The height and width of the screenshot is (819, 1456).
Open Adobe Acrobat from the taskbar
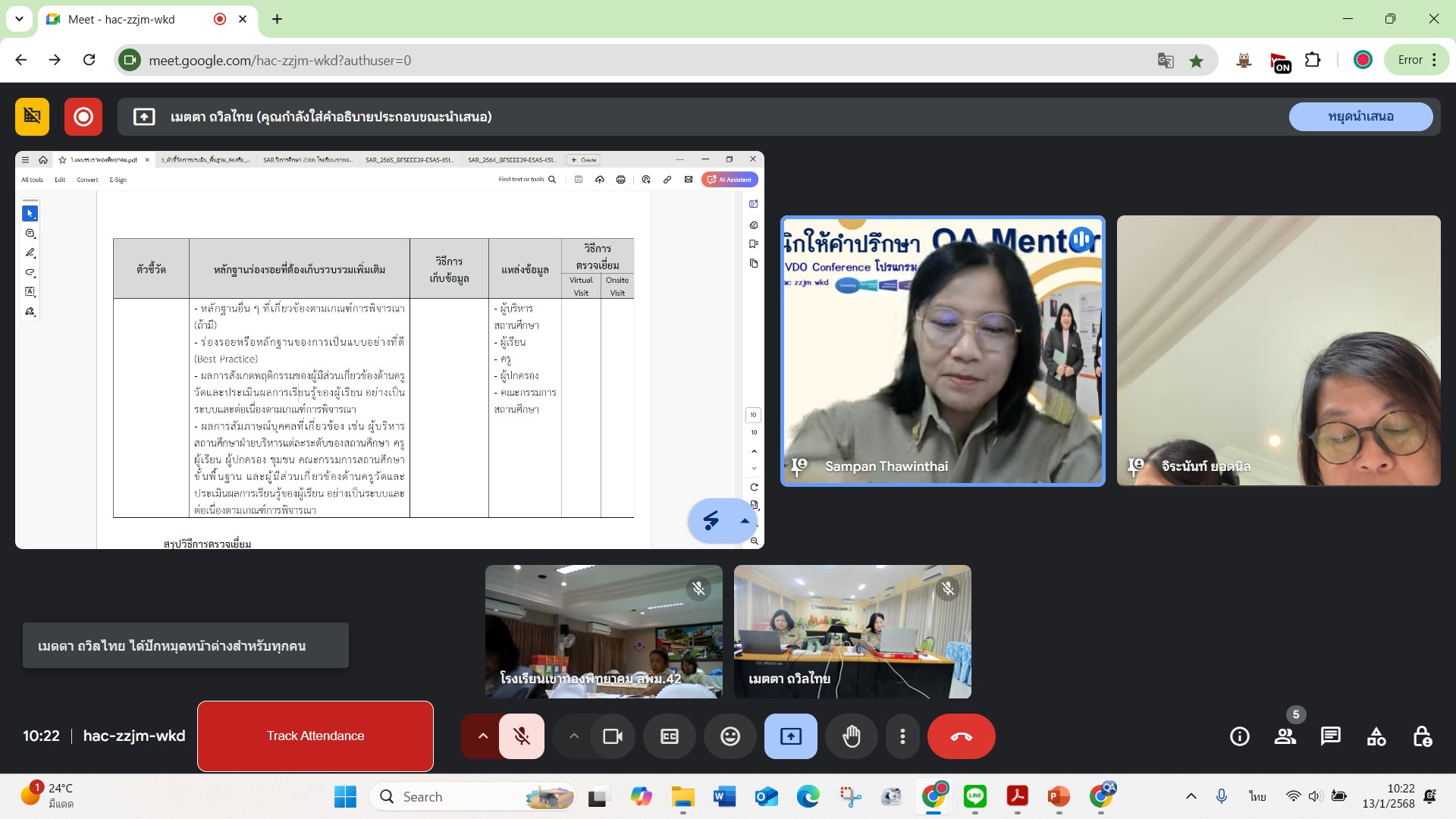coord(1017,796)
